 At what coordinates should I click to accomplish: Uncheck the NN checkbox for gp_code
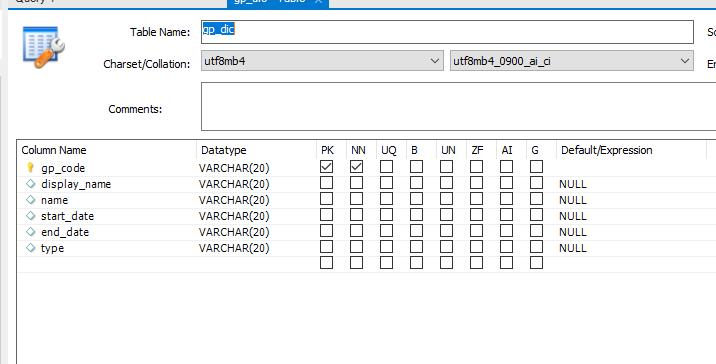click(357, 167)
